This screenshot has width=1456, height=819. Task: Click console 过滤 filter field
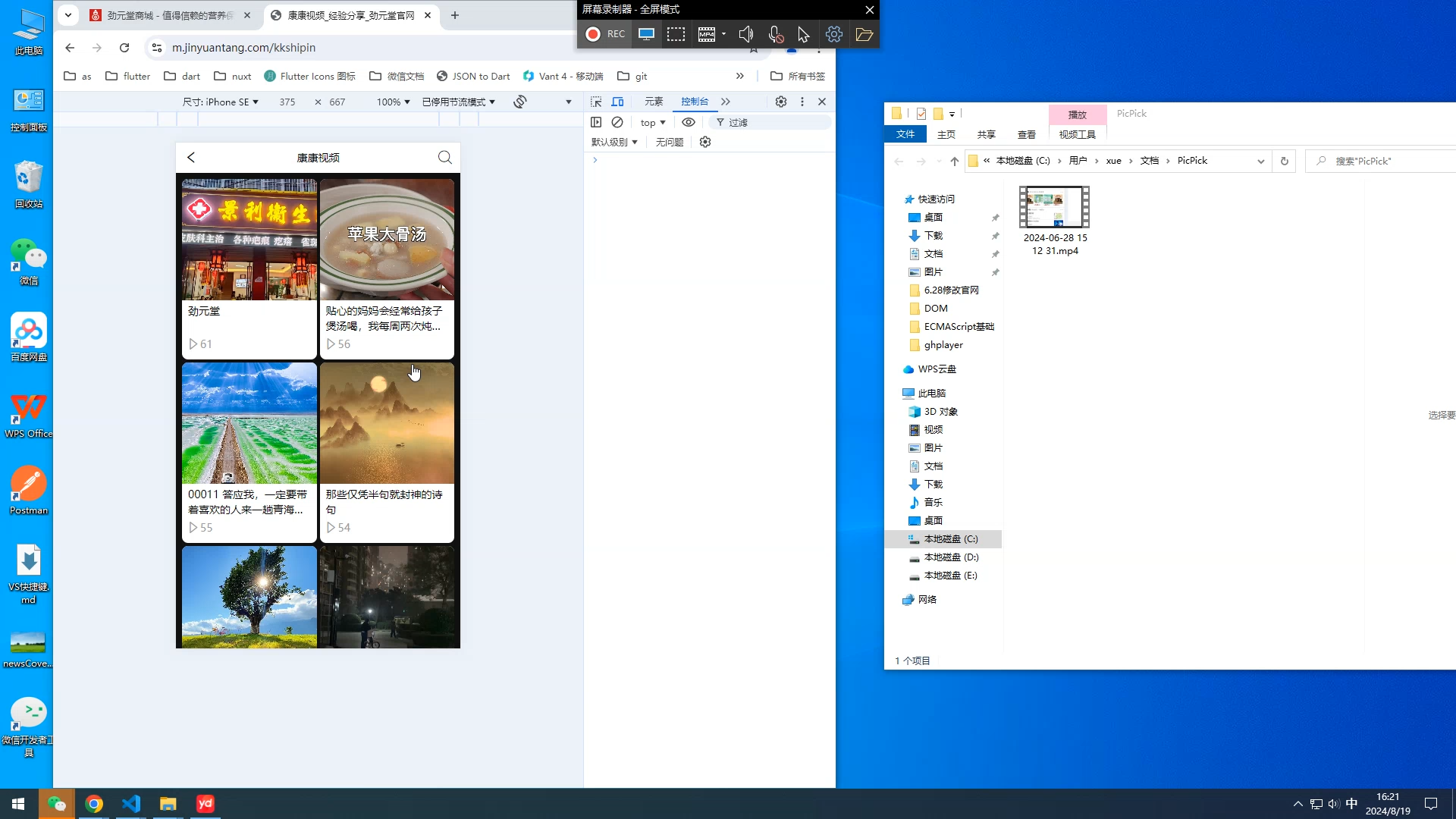pyautogui.click(x=770, y=122)
